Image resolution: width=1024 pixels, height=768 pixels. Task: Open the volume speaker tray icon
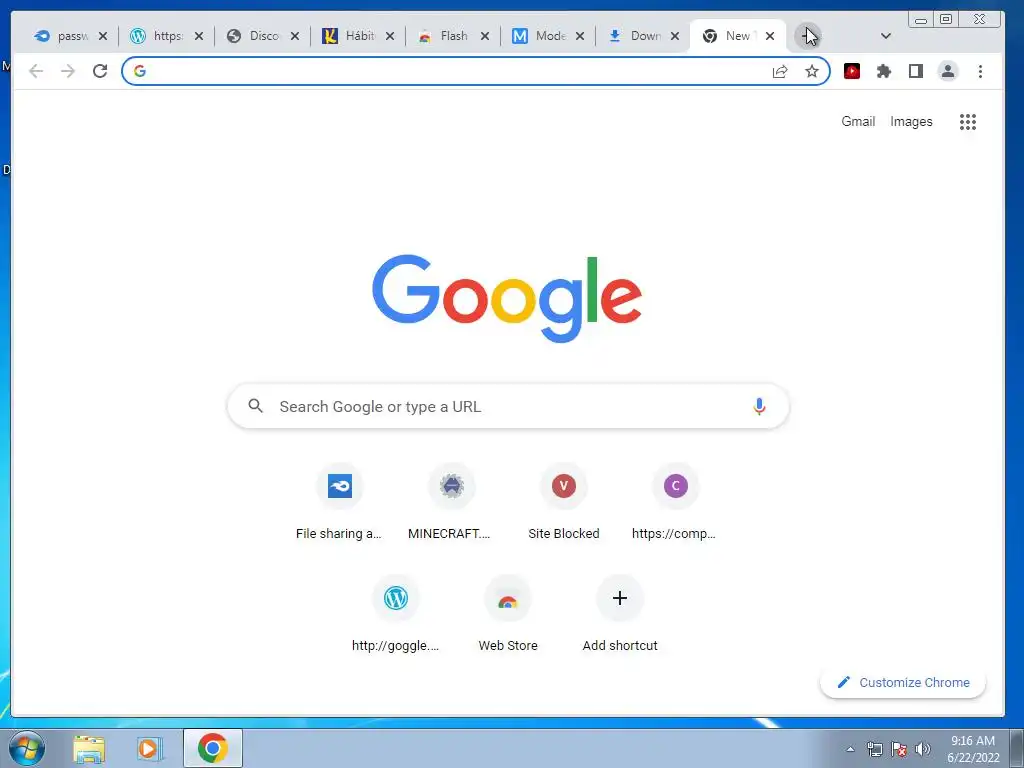(923, 749)
